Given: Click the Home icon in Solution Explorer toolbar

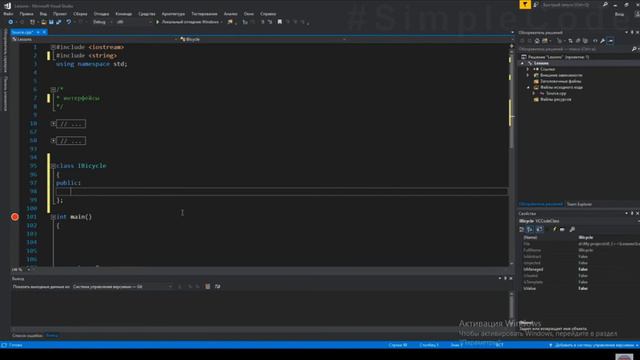Looking at the screenshot, I should point(537,41).
